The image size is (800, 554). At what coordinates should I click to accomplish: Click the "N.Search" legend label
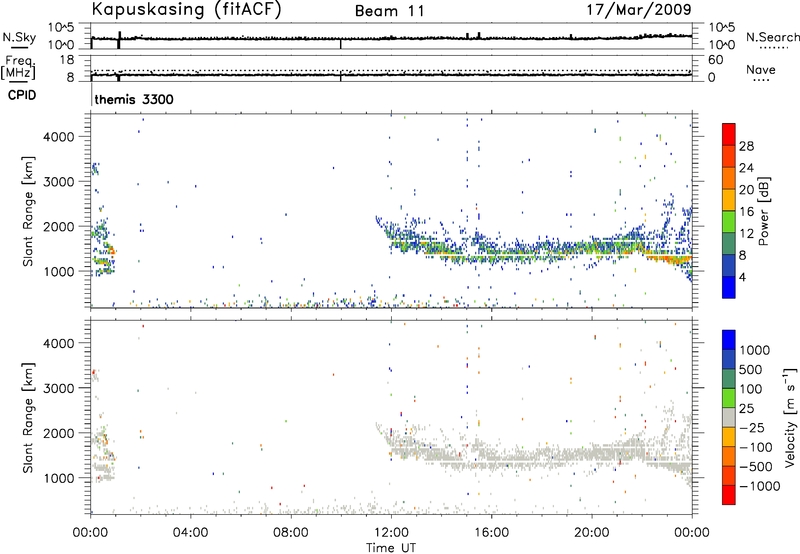pyautogui.click(x=772, y=37)
